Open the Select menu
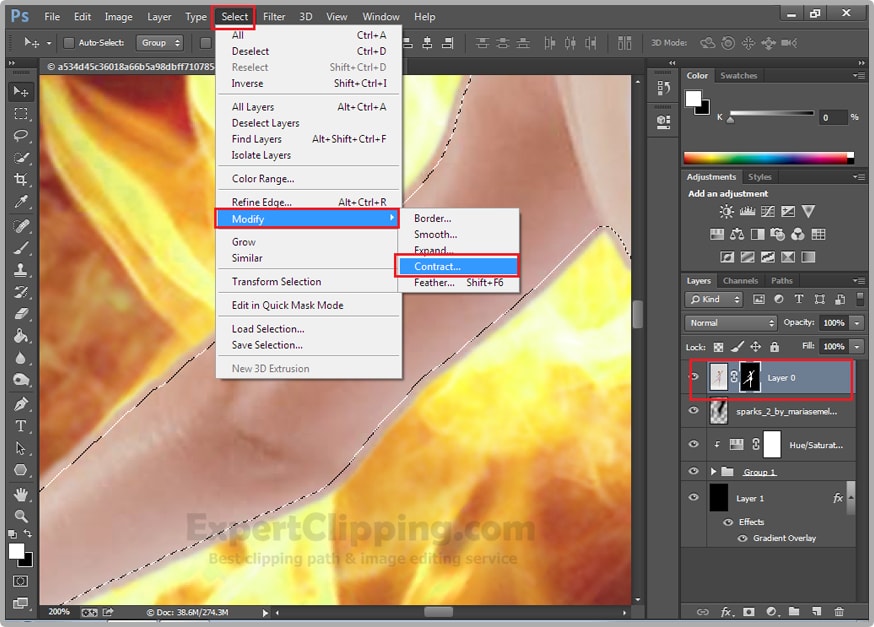Screen dimensions: 874x627 point(234,16)
